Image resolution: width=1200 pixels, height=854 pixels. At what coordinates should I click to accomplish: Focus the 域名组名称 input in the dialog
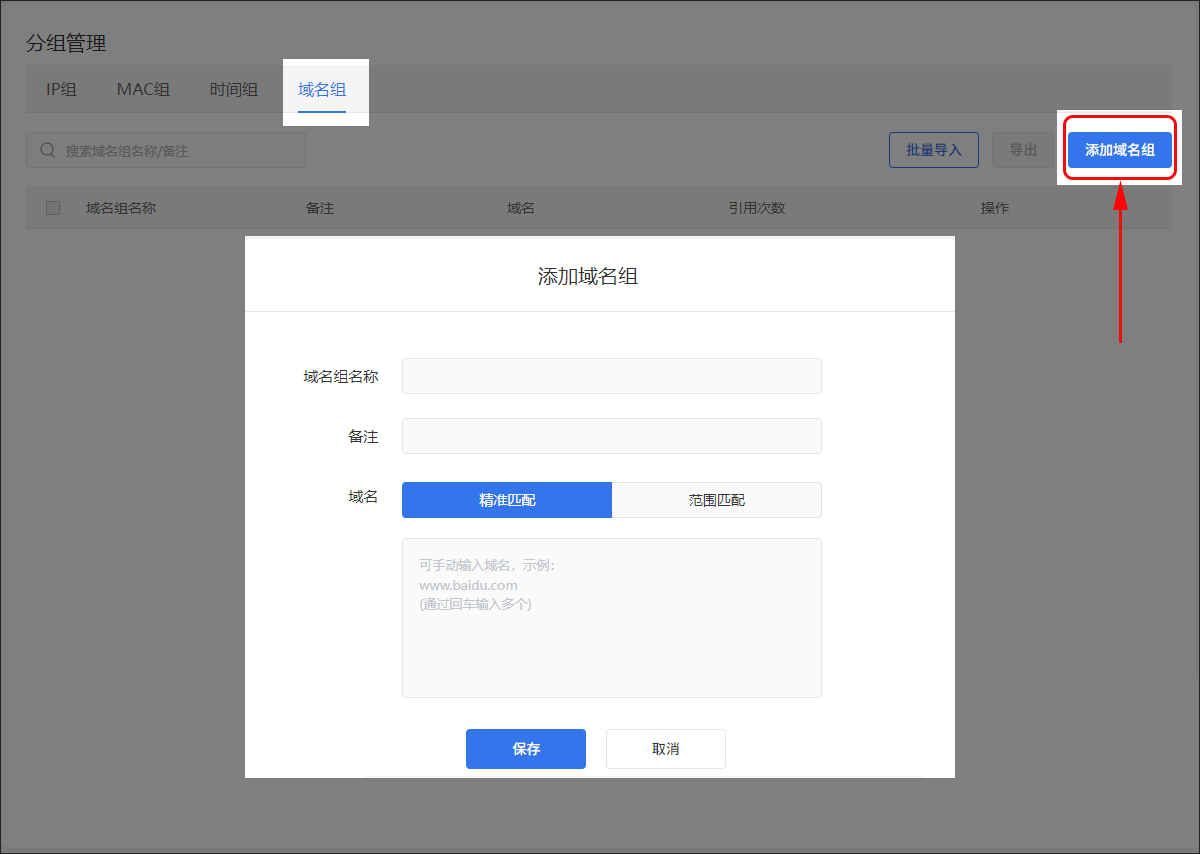[x=611, y=376]
